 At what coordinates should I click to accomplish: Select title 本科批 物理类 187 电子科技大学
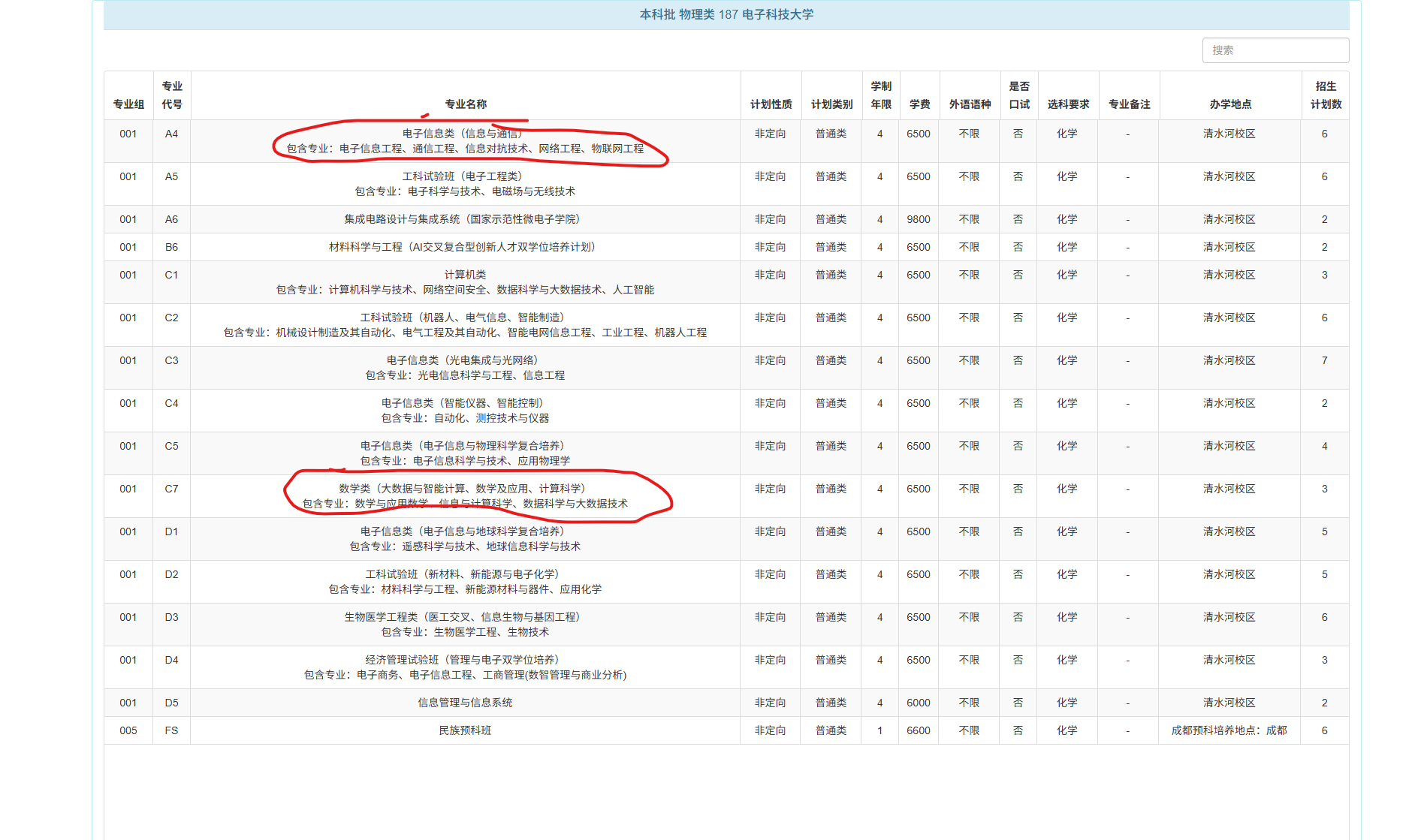pyautogui.click(x=726, y=14)
